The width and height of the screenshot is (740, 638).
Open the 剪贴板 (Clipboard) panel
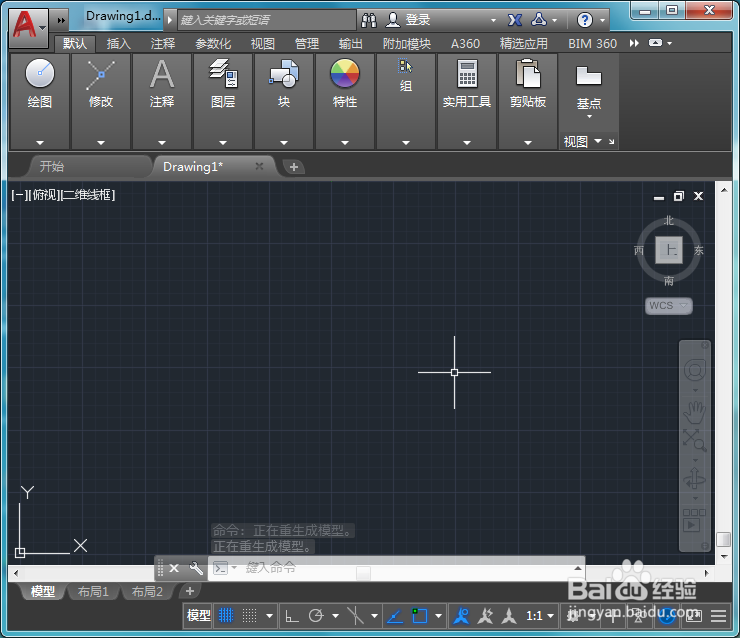528,101
